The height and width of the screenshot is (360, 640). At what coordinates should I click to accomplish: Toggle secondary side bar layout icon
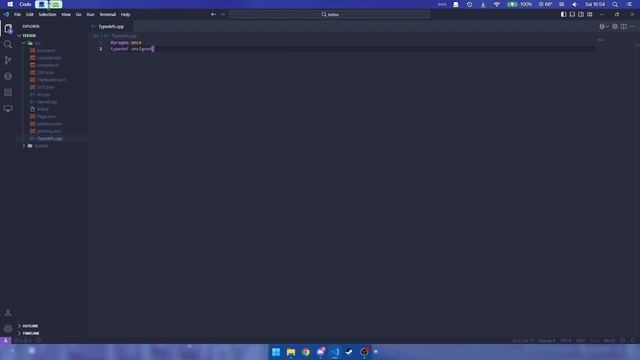pyautogui.click(x=581, y=14)
